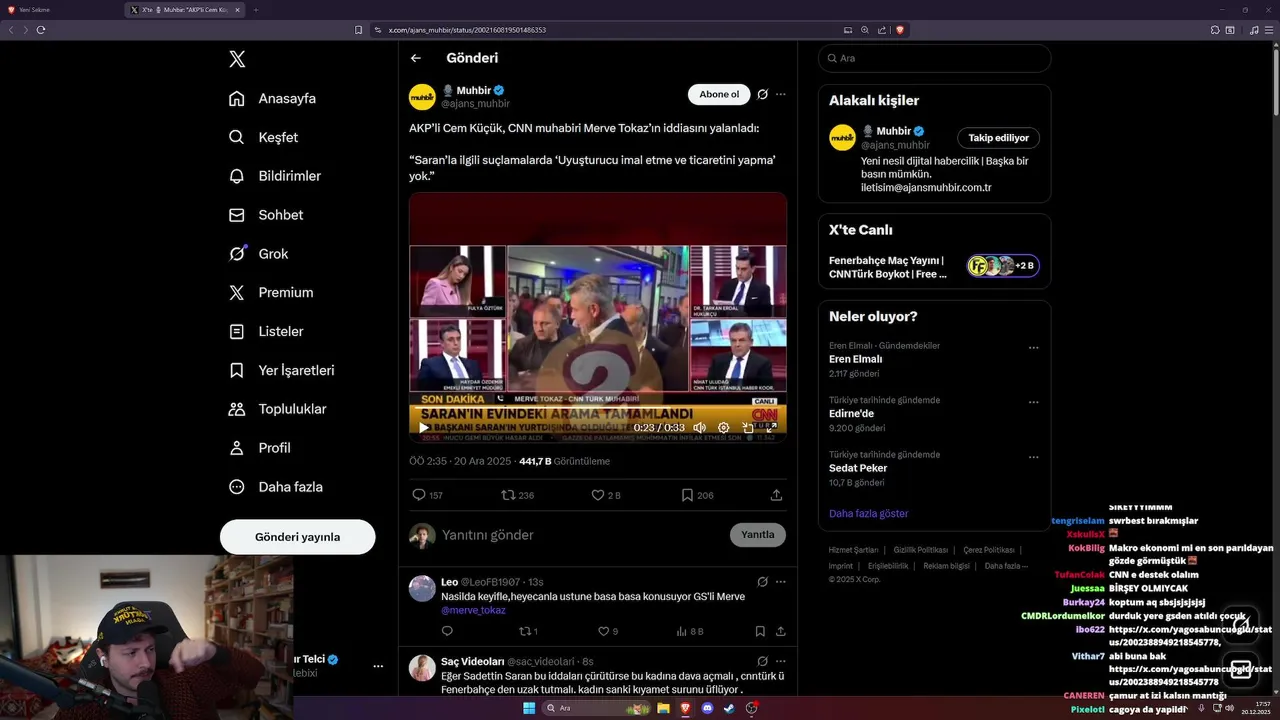Click the Abone ol button
Image resolution: width=1280 pixels, height=720 pixels.
coord(719,94)
